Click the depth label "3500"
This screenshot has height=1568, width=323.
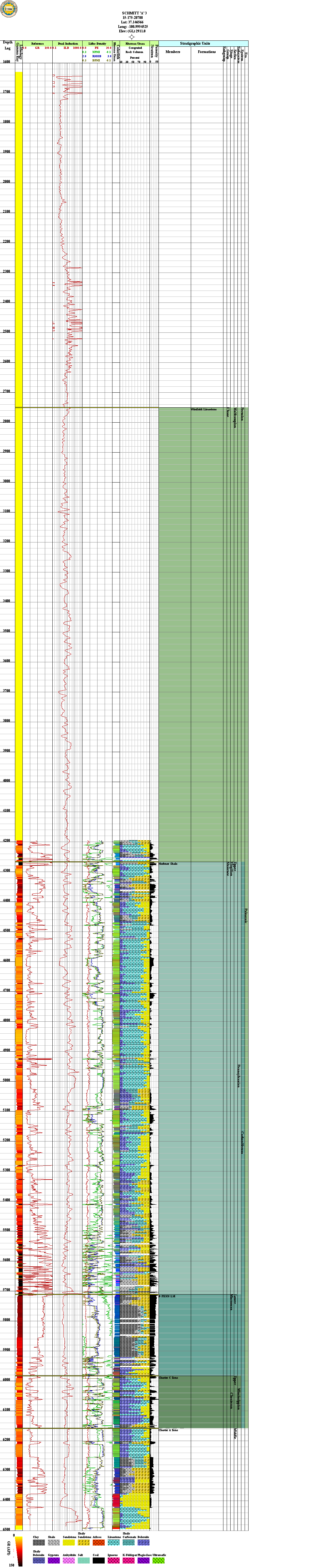(7, 631)
